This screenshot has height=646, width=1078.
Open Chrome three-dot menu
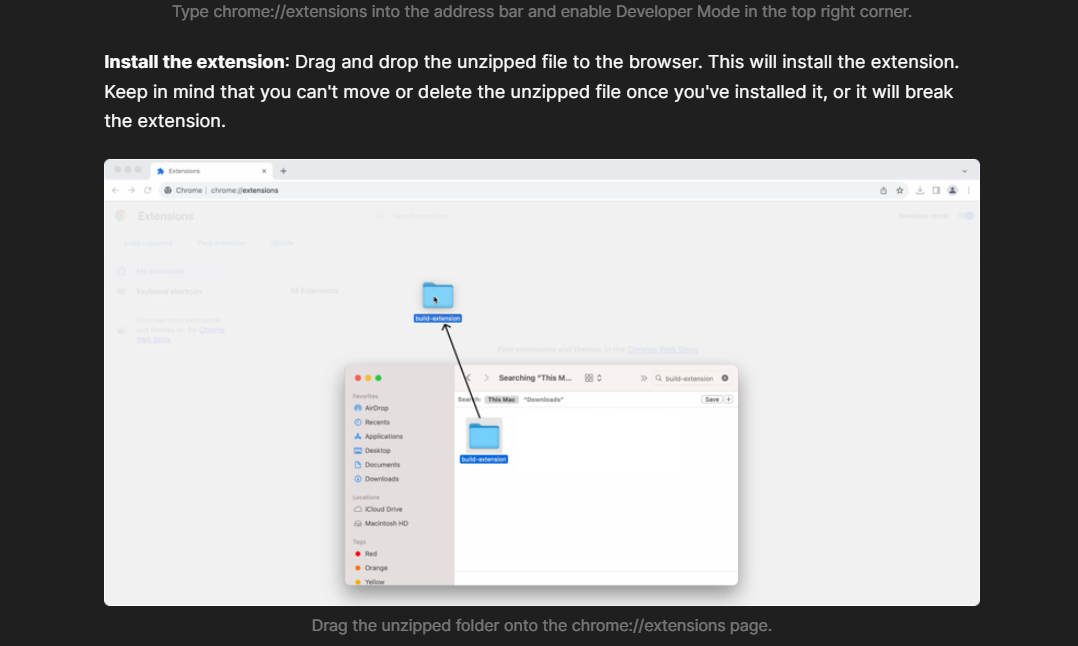(x=968, y=190)
